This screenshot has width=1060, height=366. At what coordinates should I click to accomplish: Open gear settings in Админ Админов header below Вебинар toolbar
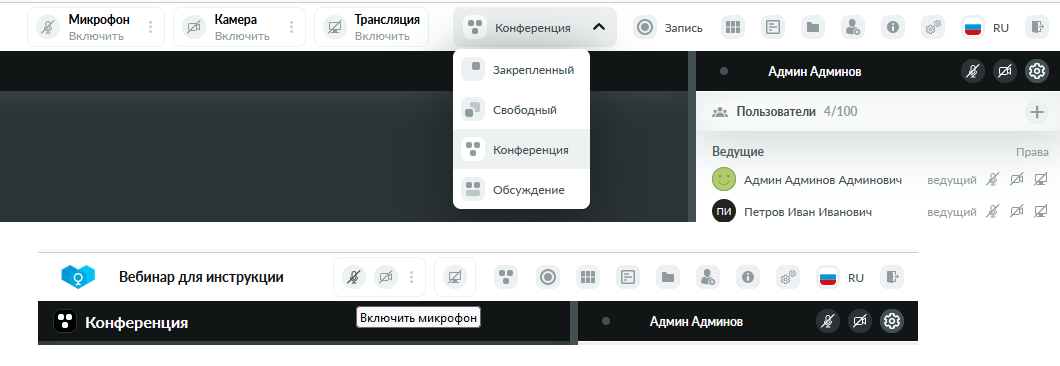point(892,321)
